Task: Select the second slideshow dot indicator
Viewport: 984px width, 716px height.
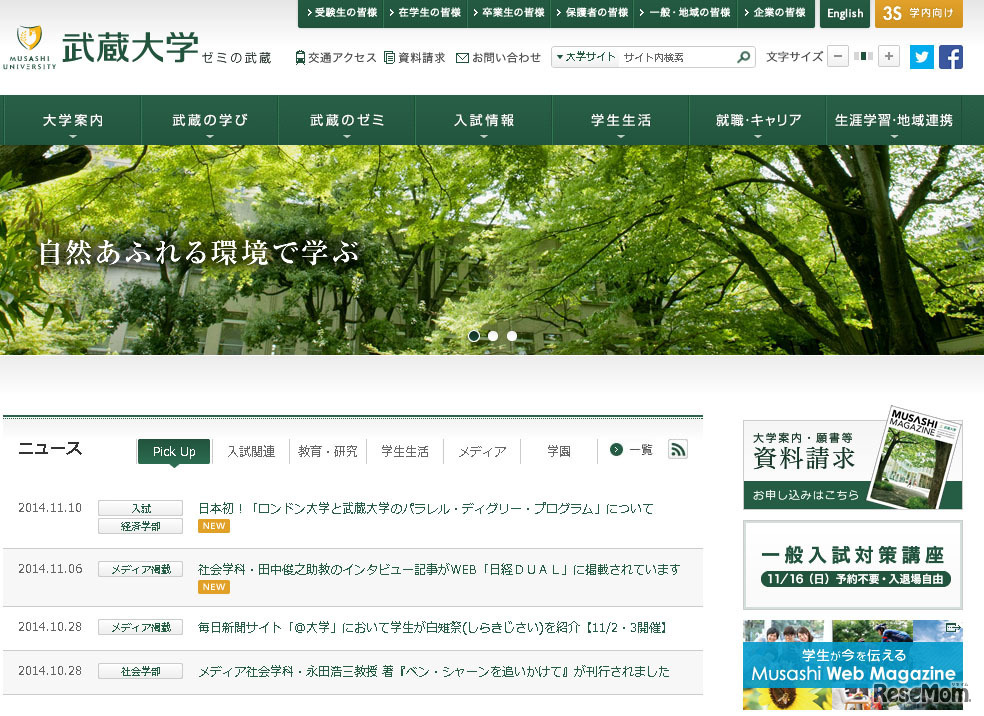Action: click(493, 336)
